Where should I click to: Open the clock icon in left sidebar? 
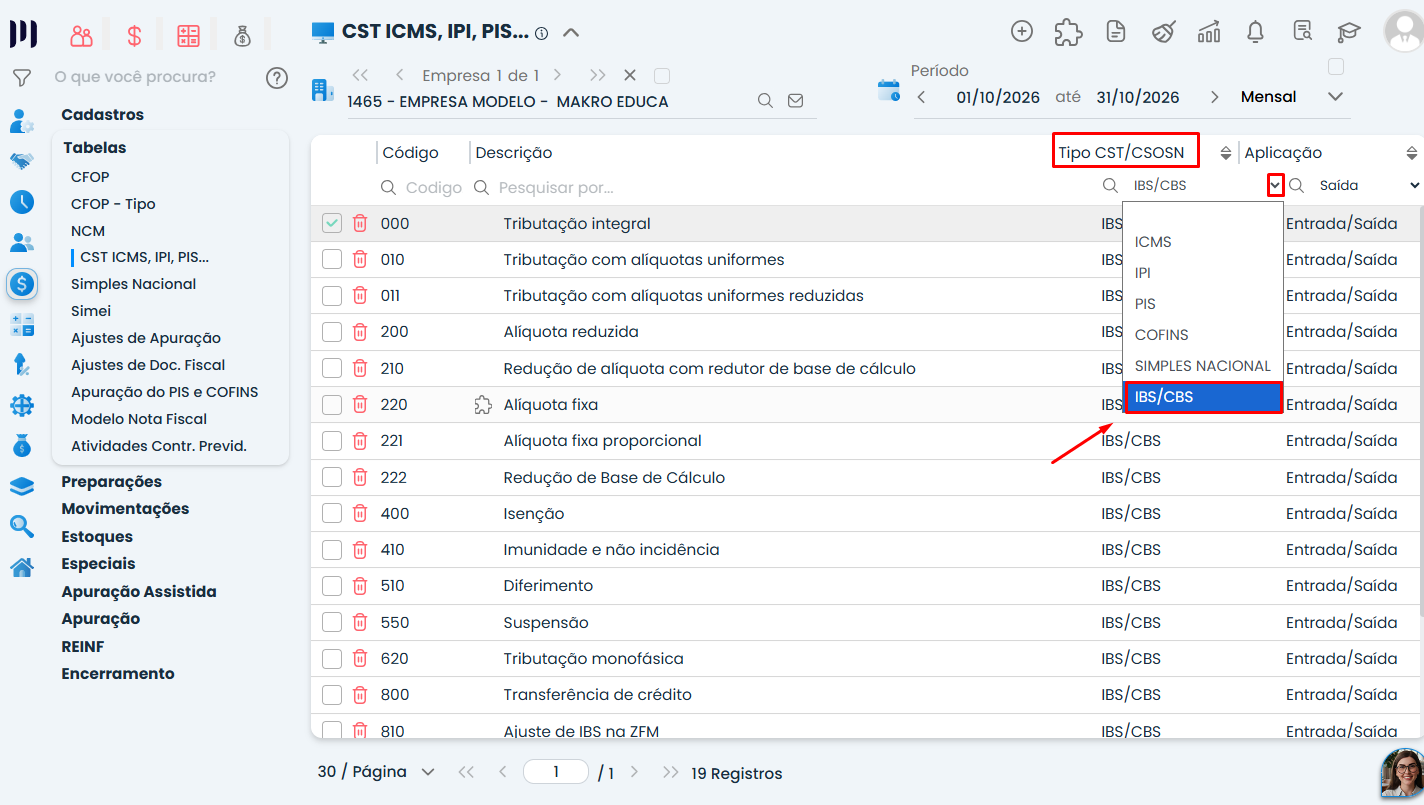click(x=22, y=202)
